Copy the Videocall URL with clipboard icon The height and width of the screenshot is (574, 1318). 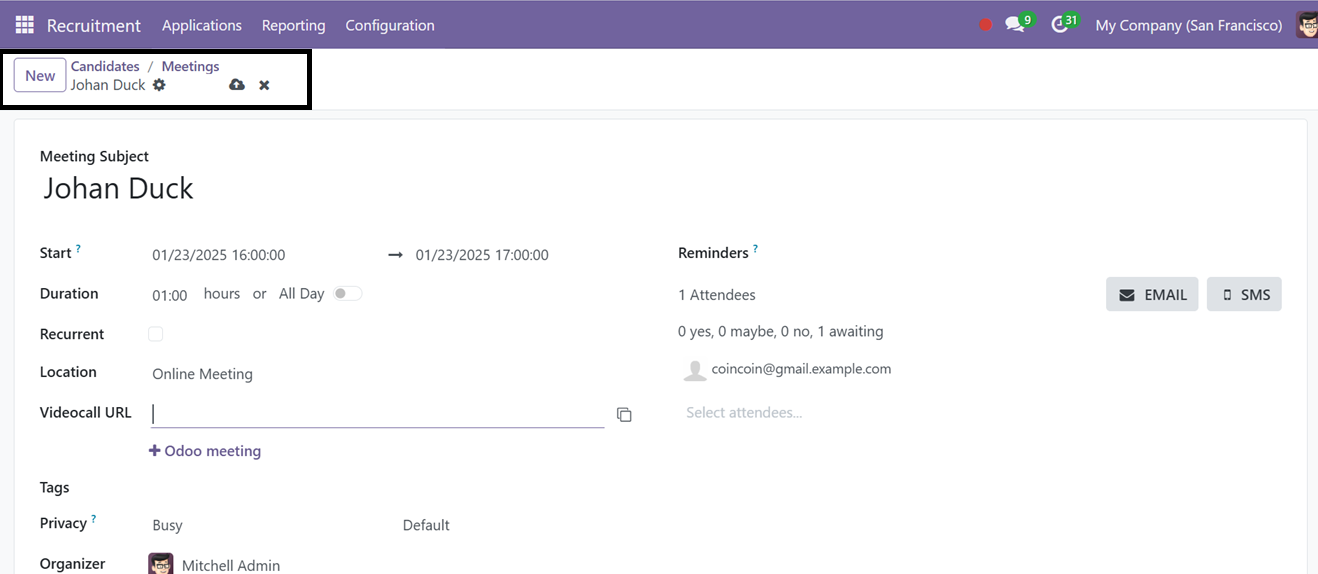(624, 414)
